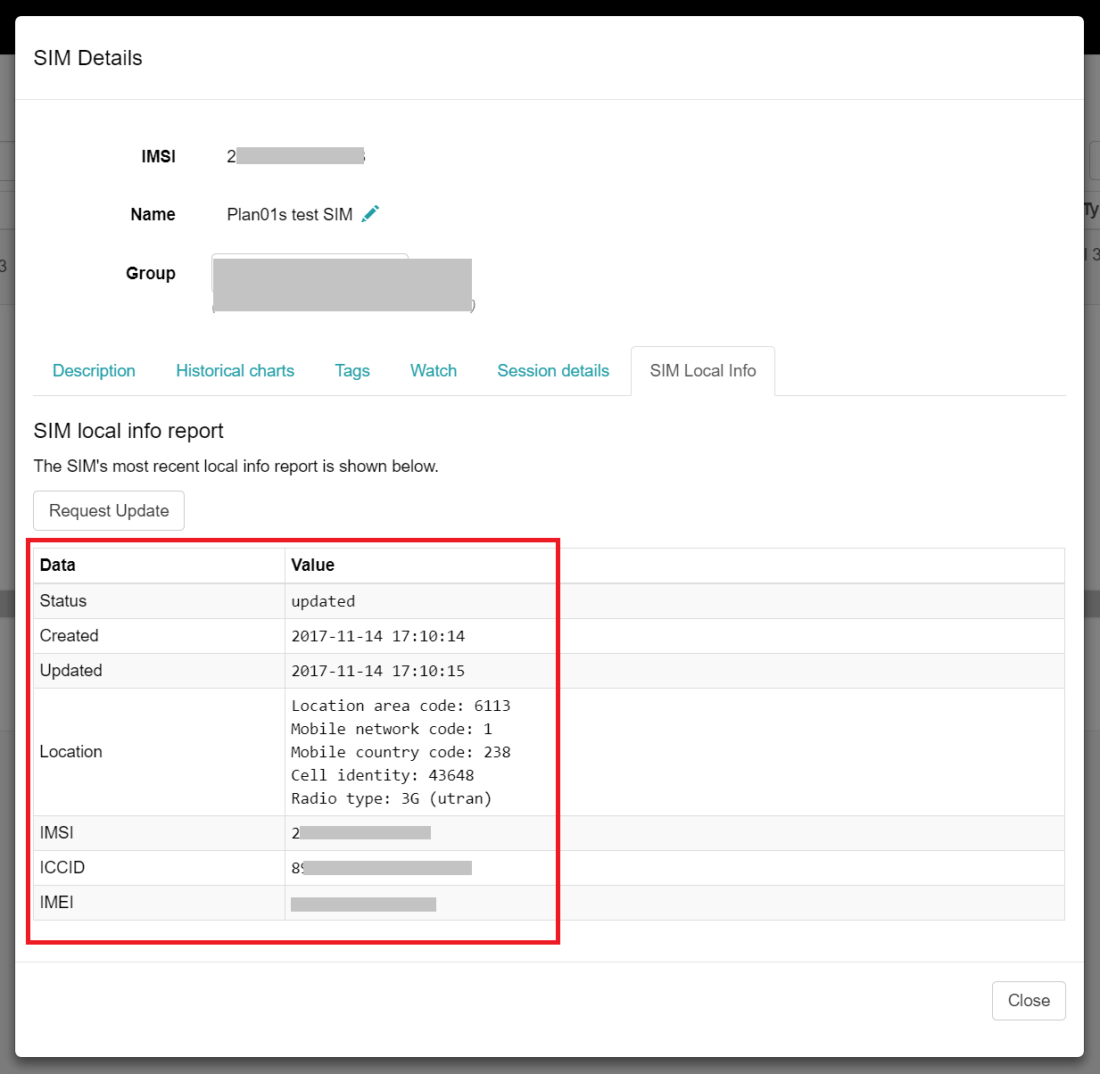The width and height of the screenshot is (1100, 1074).
Task: Open the Historical charts tab
Action: 234,370
